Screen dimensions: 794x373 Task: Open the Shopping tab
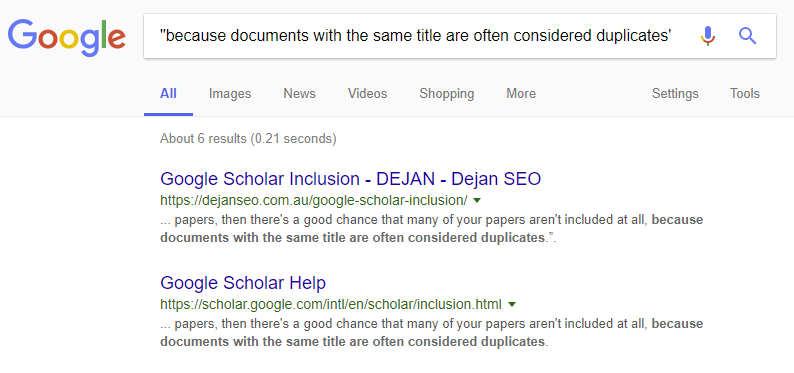click(447, 94)
